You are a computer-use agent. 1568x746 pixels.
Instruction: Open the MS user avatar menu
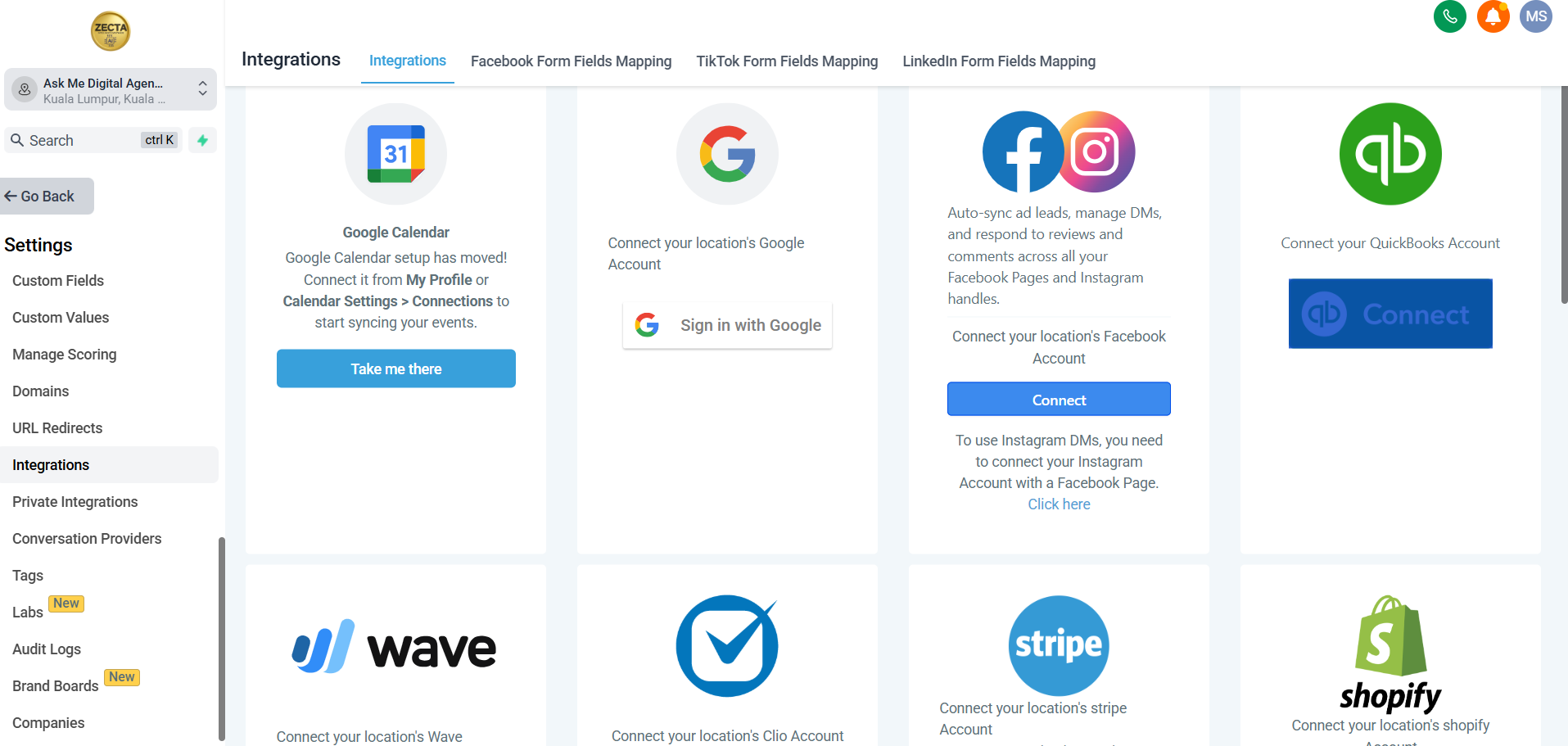point(1535,16)
